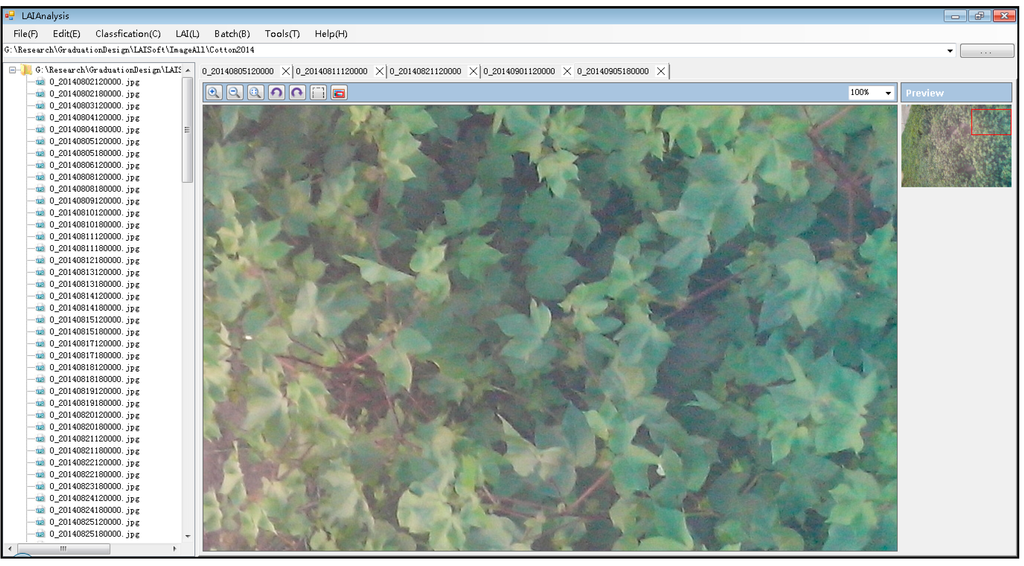This screenshot has height=566, width=1024.
Task: Click image icon beside 0_20140802120000.jpg
Action: 40,82
